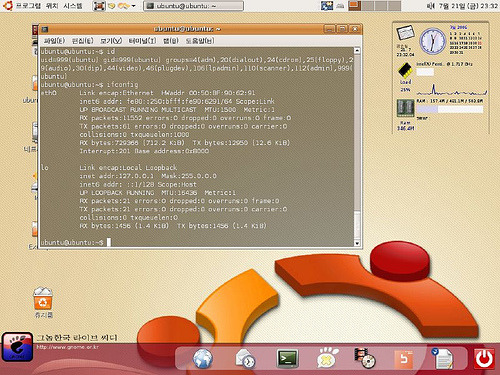Click the terminal scrollbar up arrow
Image resolution: width=500 pixels, height=375 pixels.
[357, 51]
